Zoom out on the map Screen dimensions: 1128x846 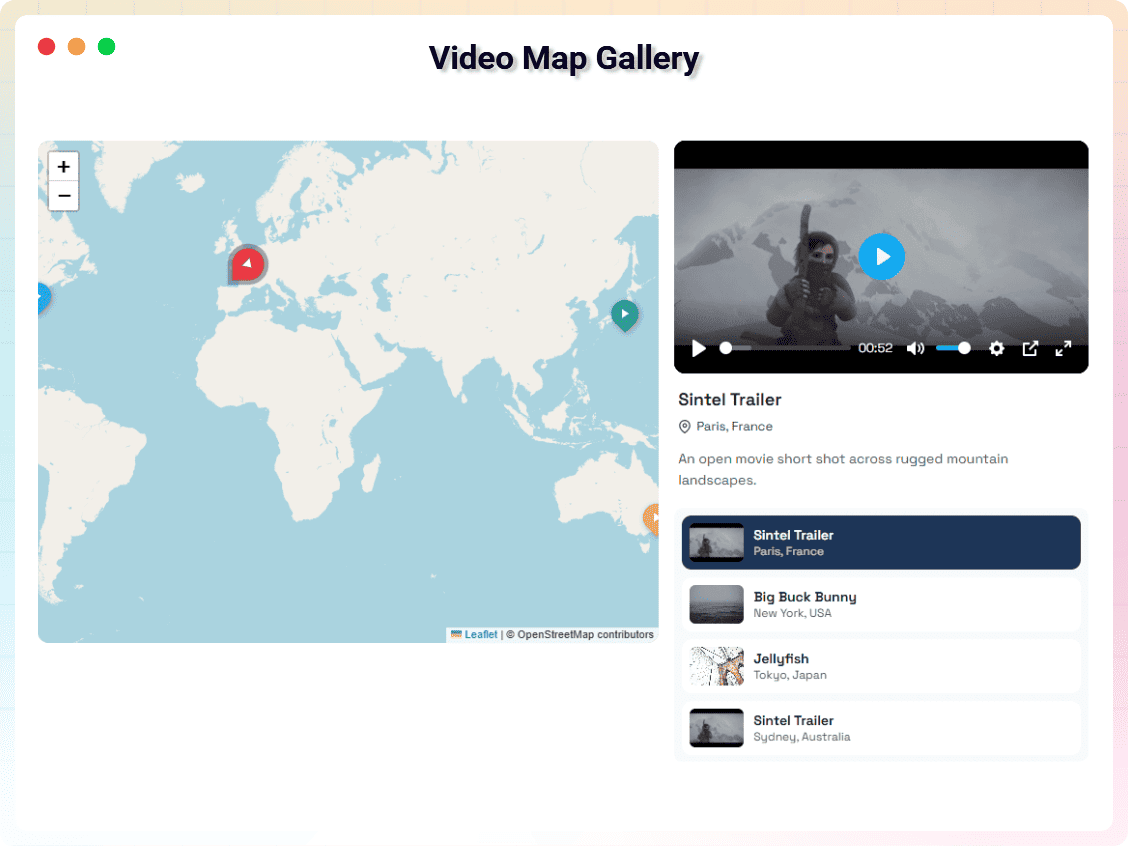[x=63, y=196]
